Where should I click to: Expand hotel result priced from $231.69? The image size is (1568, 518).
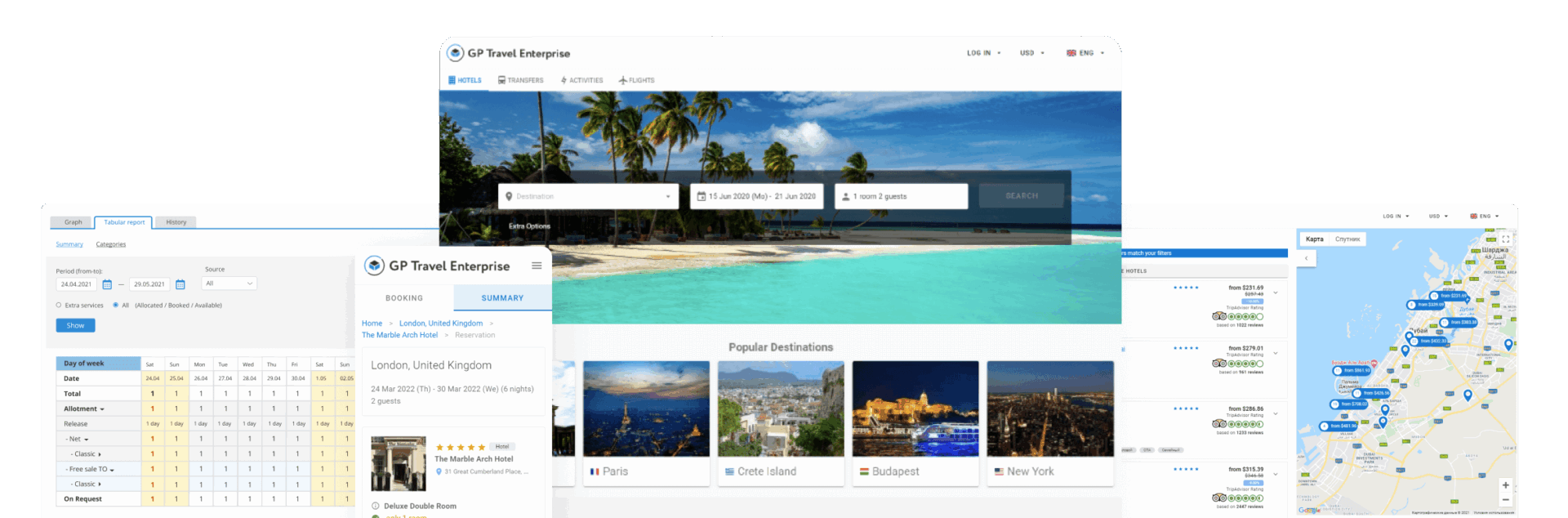coord(1276,292)
